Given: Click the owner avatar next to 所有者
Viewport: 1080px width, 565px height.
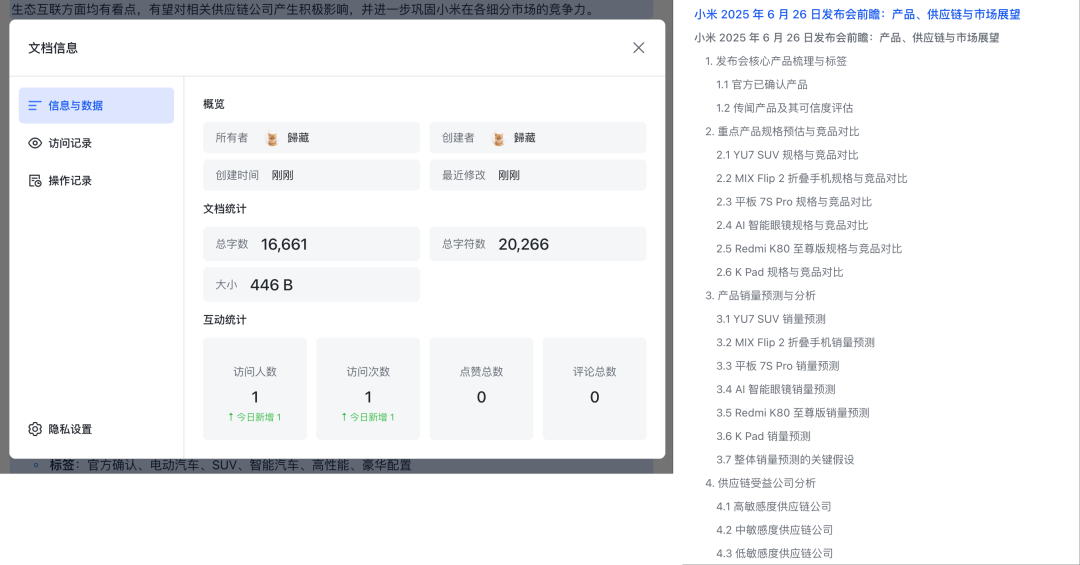Looking at the screenshot, I should pyautogui.click(x=272, y=138).
